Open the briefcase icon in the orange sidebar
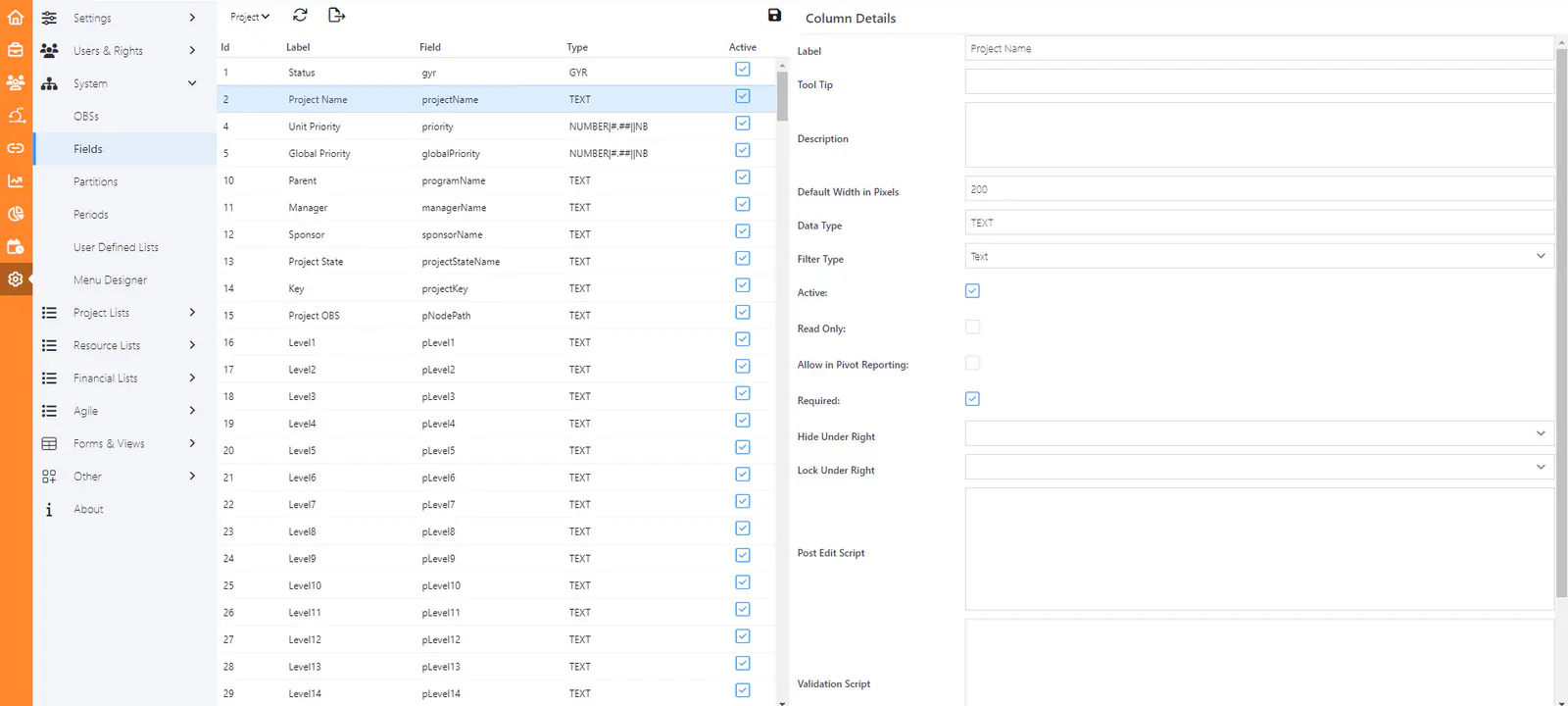Screen dimensions: 1568x706 tap(16, 50)
